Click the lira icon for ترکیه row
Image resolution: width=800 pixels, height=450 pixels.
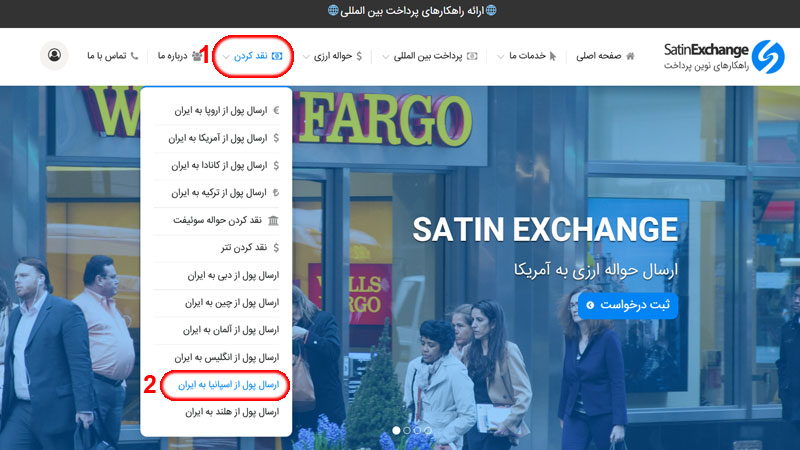(276, 192)
